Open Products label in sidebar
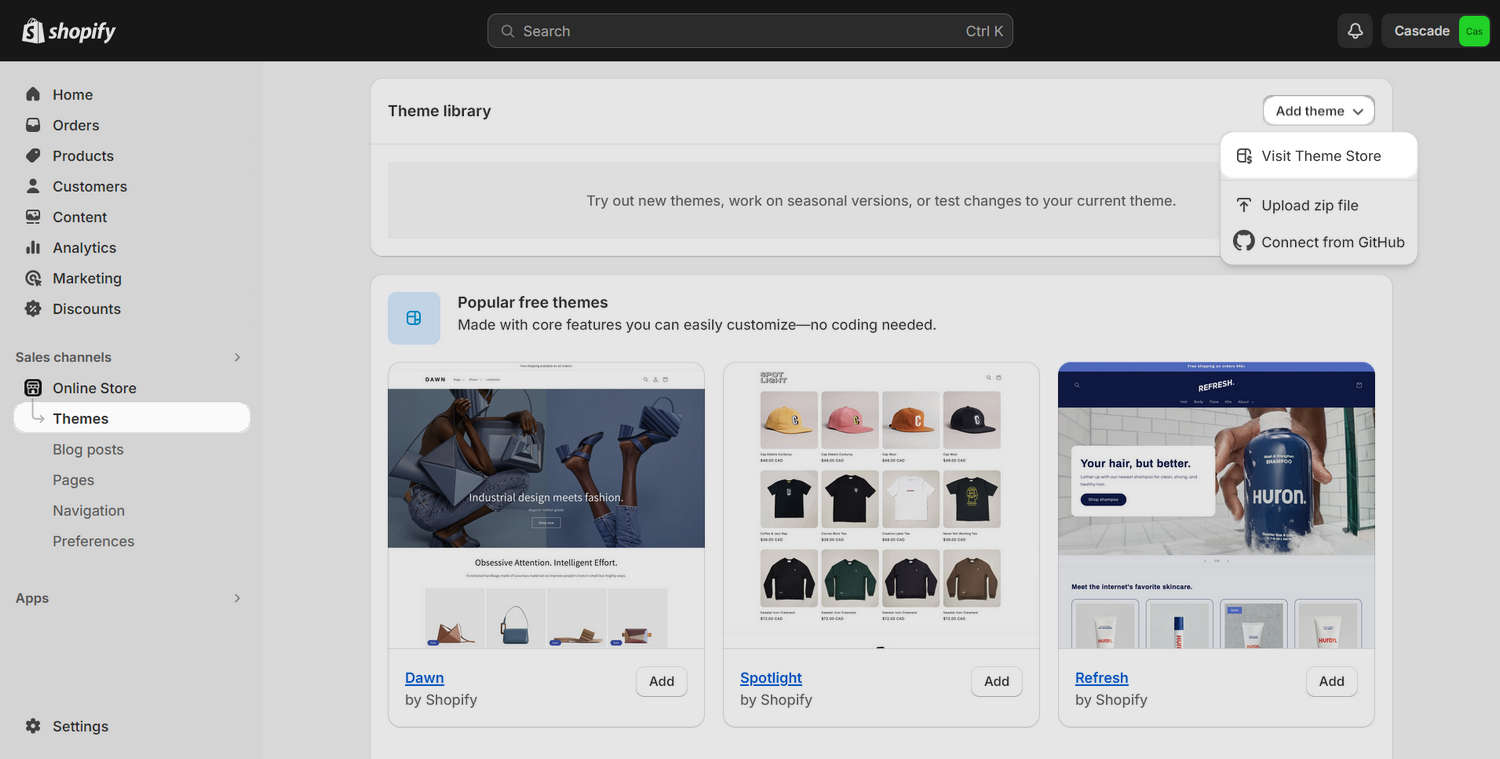Screen dimensions: 1500x759 click(x=83, y=156)
